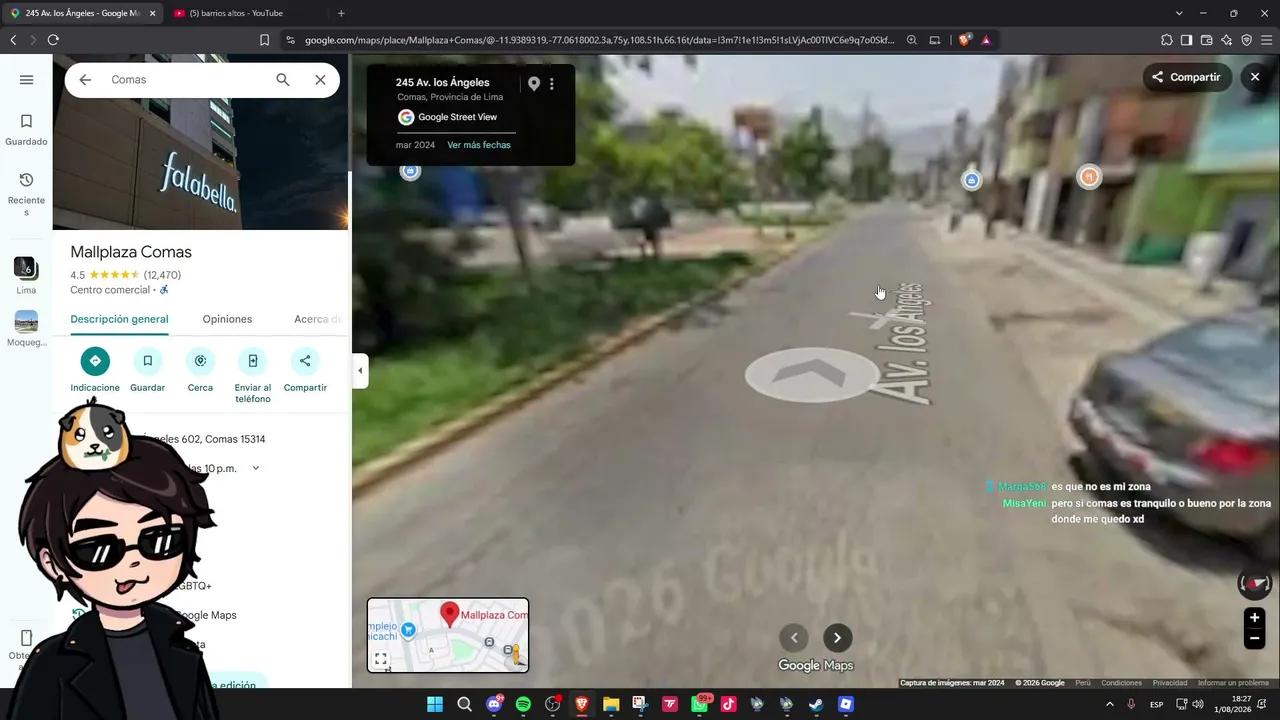Toggle the browser sidebar panel

(1186, 40)
